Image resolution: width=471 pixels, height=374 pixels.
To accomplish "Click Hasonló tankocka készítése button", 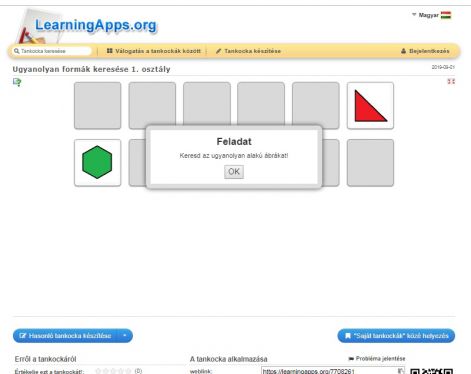I will point(65,336).
